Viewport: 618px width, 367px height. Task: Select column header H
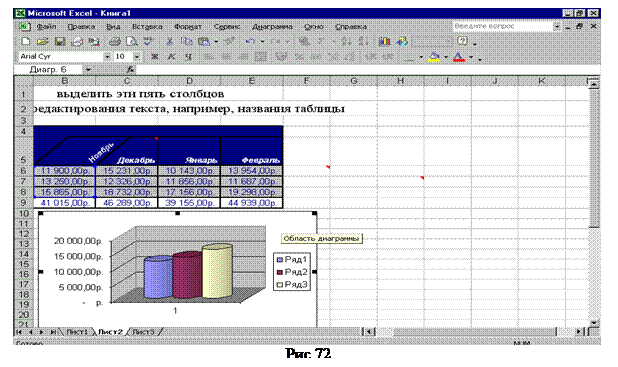click(400, 81)
